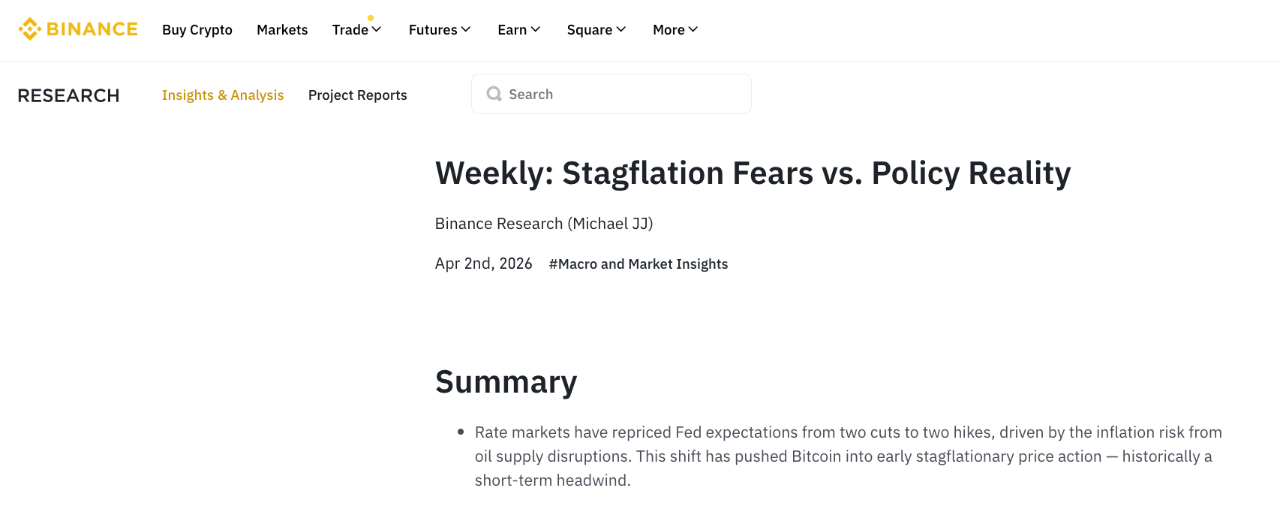Focus the Search input field
Image resolution: width=1280 pixels, height=512 pixels.
tap(620, 94)
